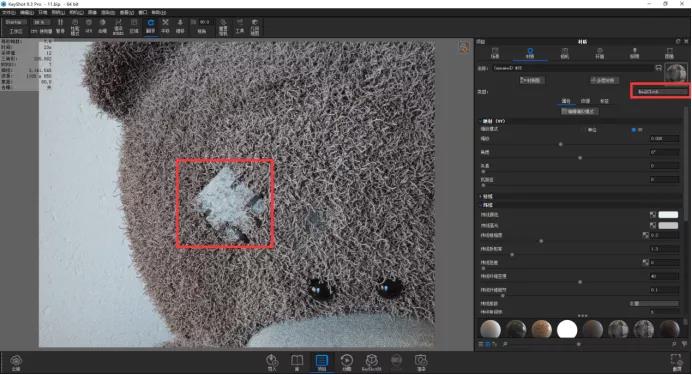Open the Help menu

(159, 12)
